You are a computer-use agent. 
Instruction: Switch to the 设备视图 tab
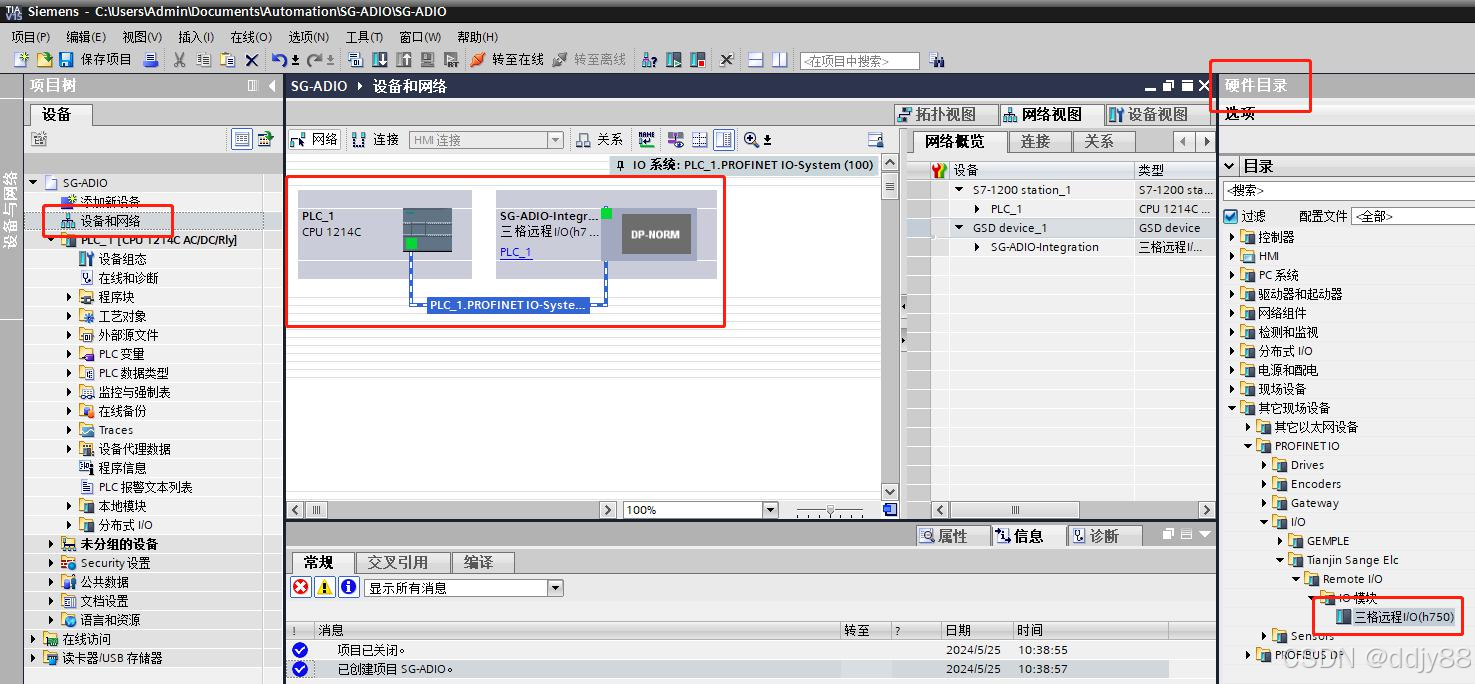point(1156,114)
